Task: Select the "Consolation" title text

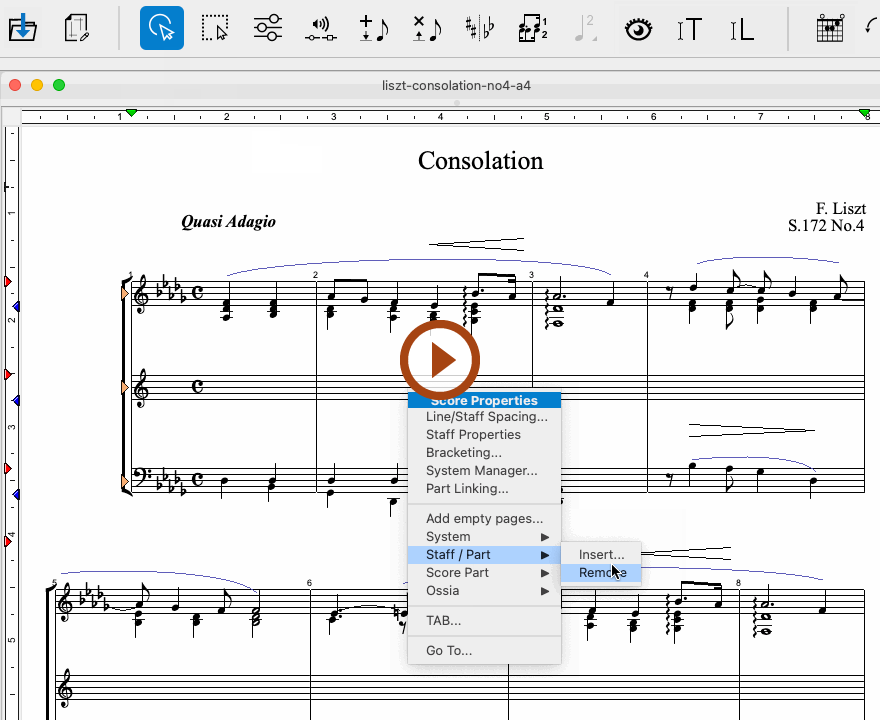Action: pos(480,160)
